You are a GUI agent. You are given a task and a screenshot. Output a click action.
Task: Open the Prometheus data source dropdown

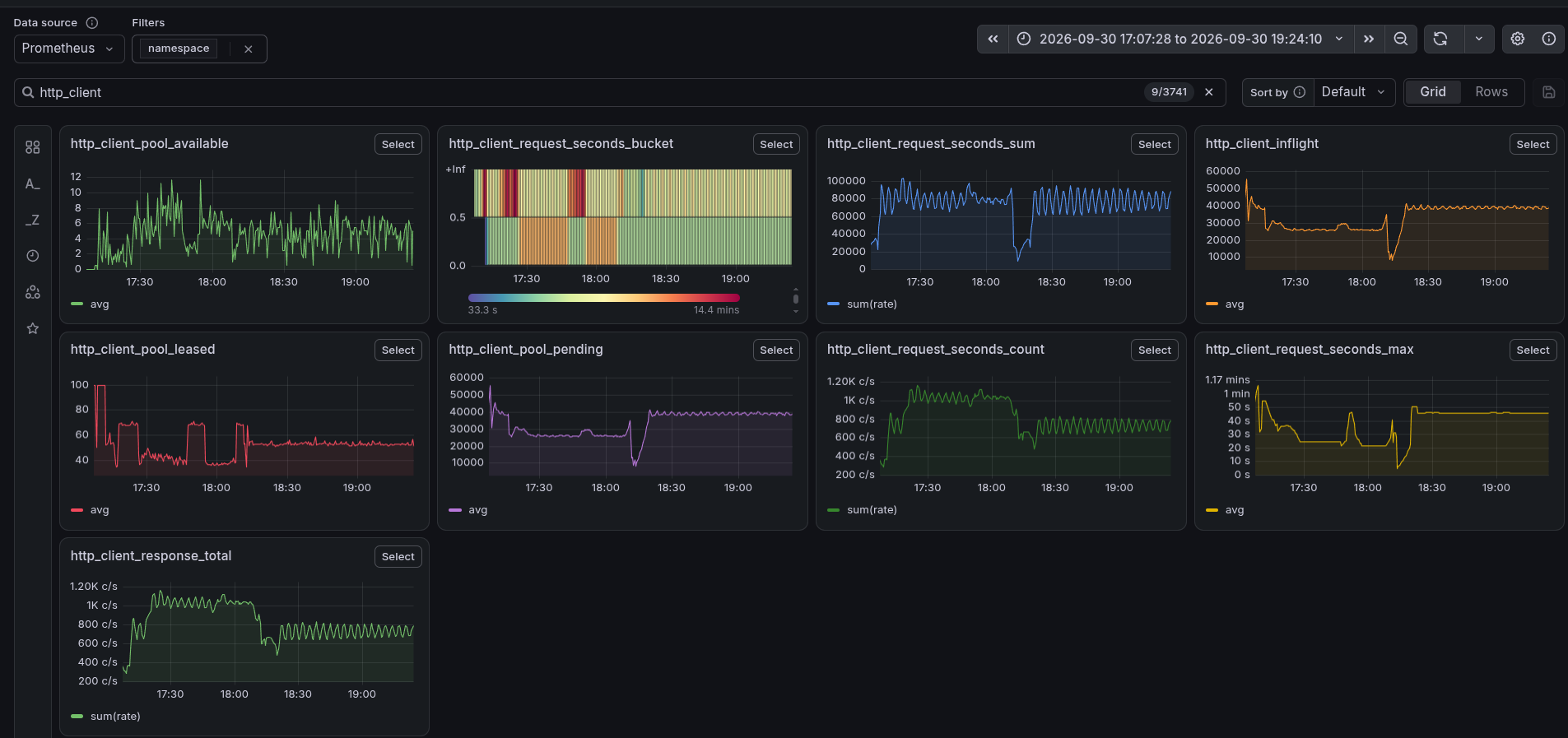pyautogui.click(x=69, y=49)
